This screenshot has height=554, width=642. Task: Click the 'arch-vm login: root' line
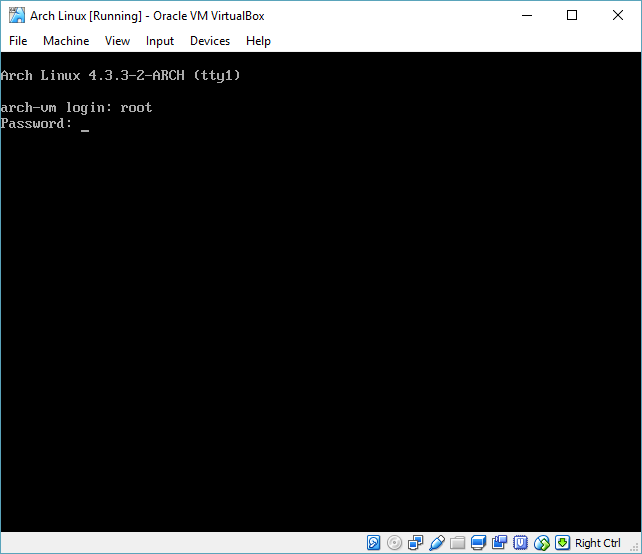coord(76,108)
